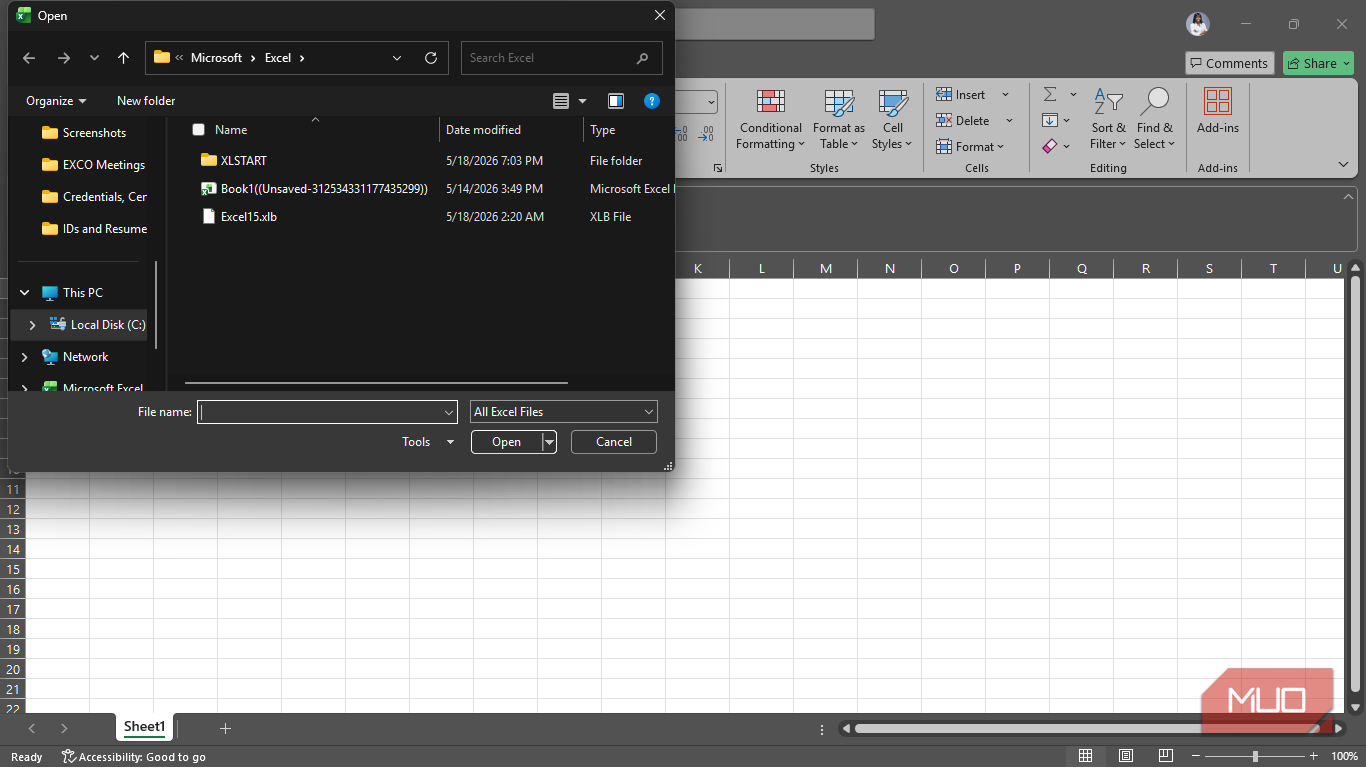Open Find & Select options
1366x768 pixels.
(x=1155, y=120)
